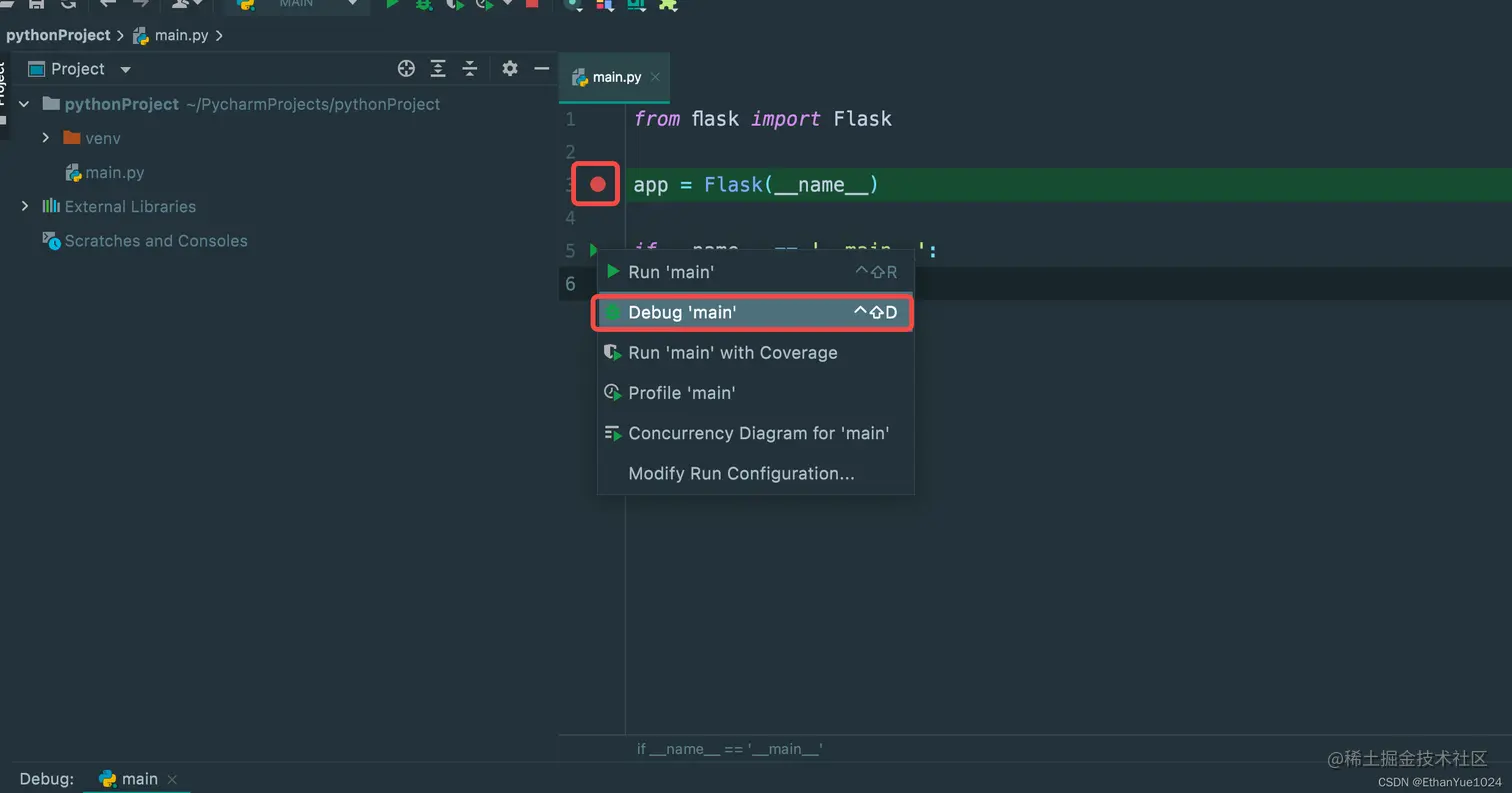Click the toolbar Back arrow
Viewport: 1512px width, 793px height.
pyautogui.click(x=108, y=4)
